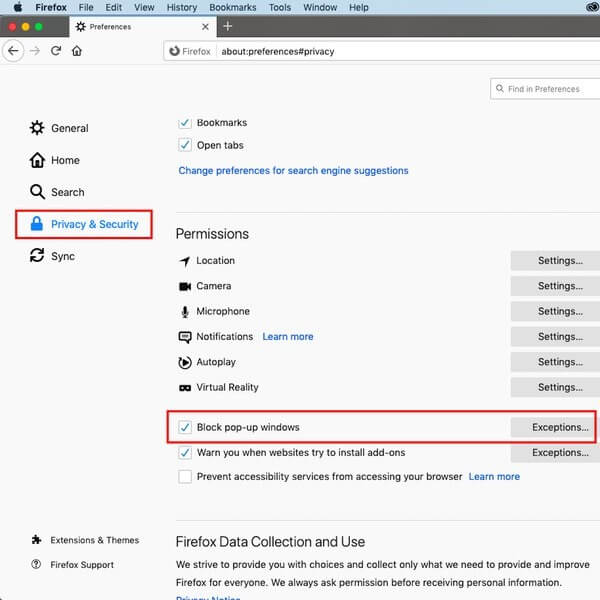
Task: Open a new tab with plus button
Action: pos(228,26)
